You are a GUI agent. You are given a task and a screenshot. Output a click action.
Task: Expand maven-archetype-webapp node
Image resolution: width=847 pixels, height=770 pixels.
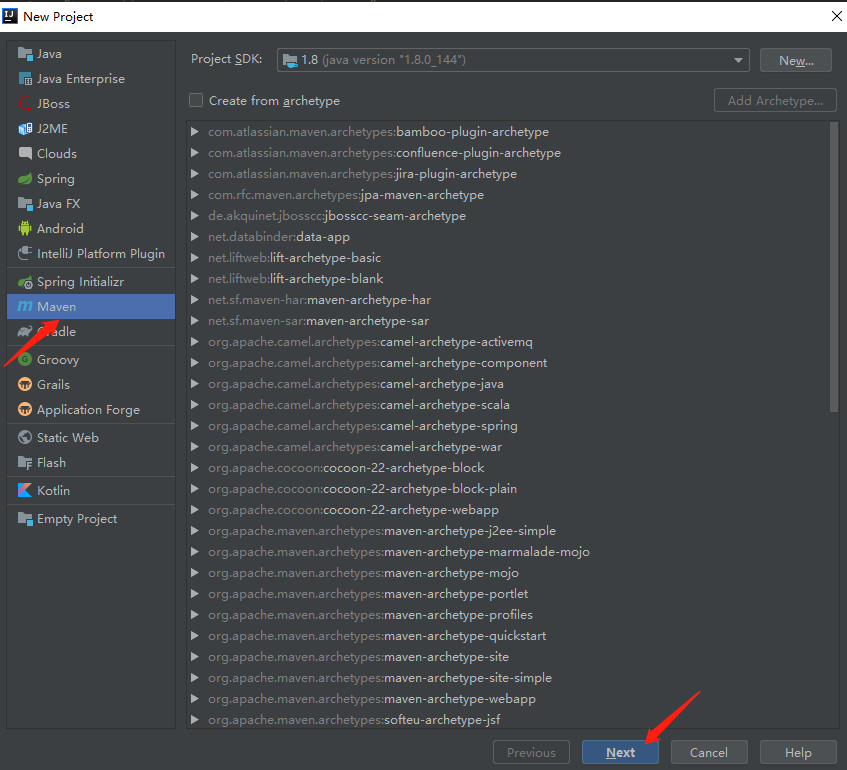coord(195,699)
